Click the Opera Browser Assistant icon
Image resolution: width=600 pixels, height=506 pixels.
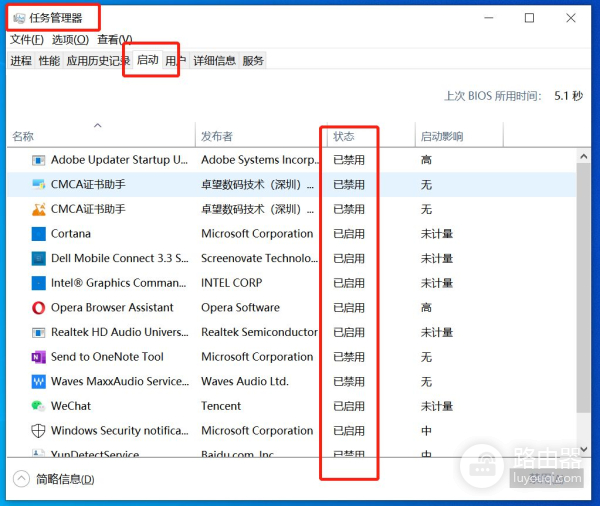click(39, 308)
